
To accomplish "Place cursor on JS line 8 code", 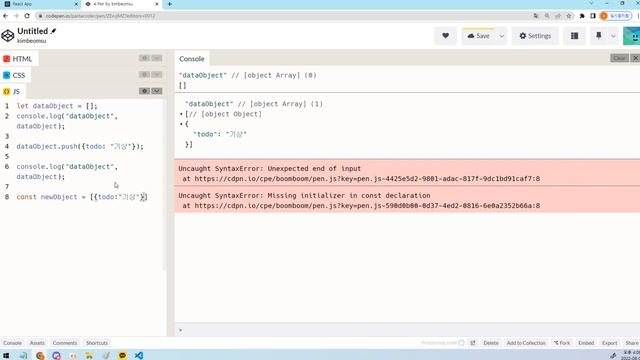I will (x=82, y=197).
